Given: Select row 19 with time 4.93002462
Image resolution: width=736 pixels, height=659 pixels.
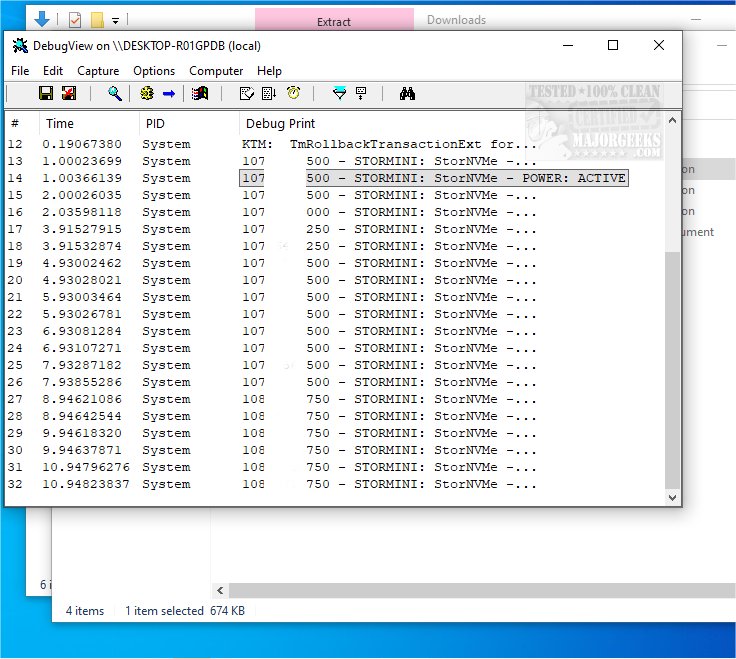Looking at the screenshot, I should 334,263.
